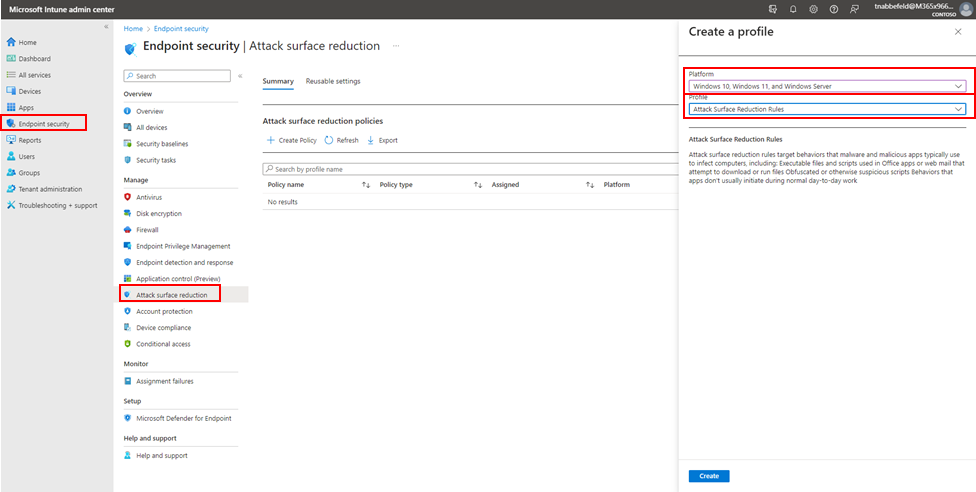Open the more options ellipsis by title
This screenshot has height=492, width=976.
tap(396, 46)
